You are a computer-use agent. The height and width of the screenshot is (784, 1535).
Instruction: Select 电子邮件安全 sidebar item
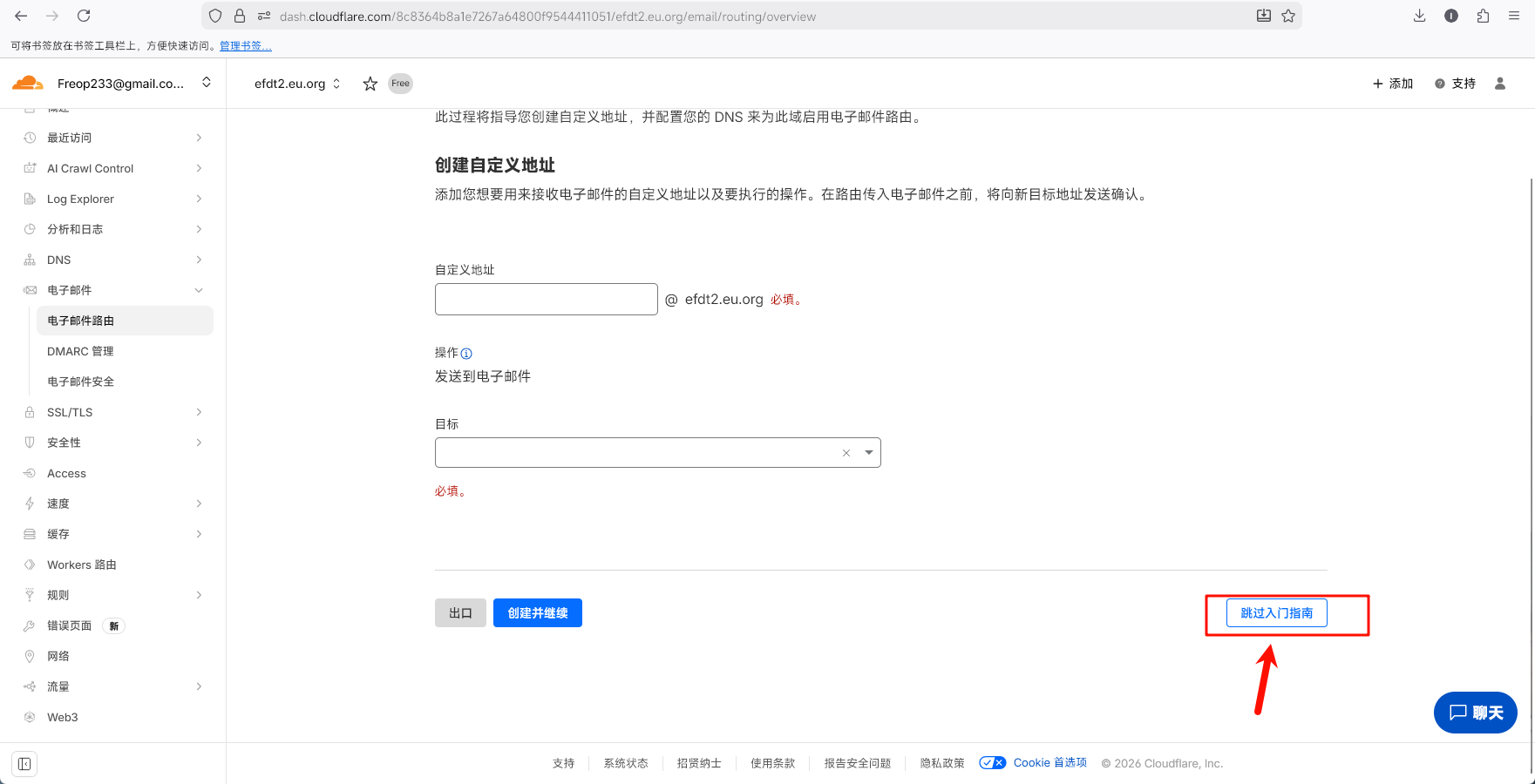(80, 382)
